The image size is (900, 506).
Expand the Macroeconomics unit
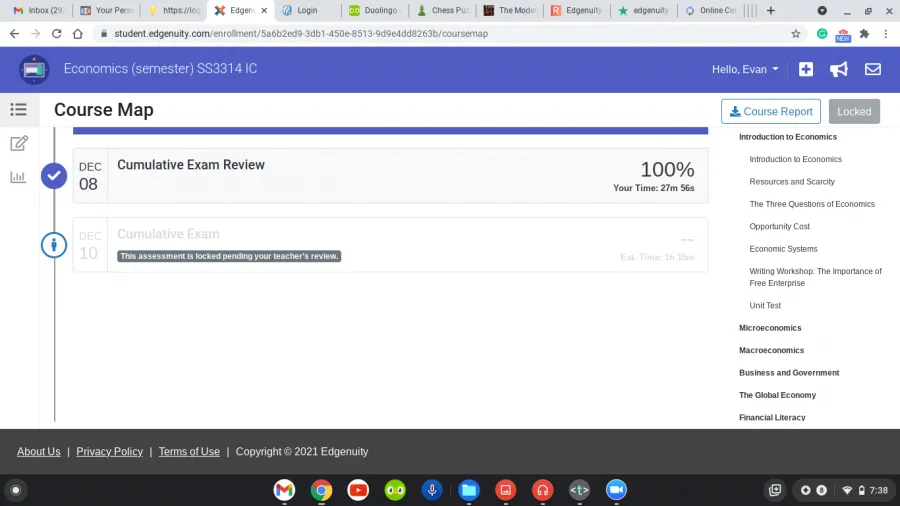point(771,350)
